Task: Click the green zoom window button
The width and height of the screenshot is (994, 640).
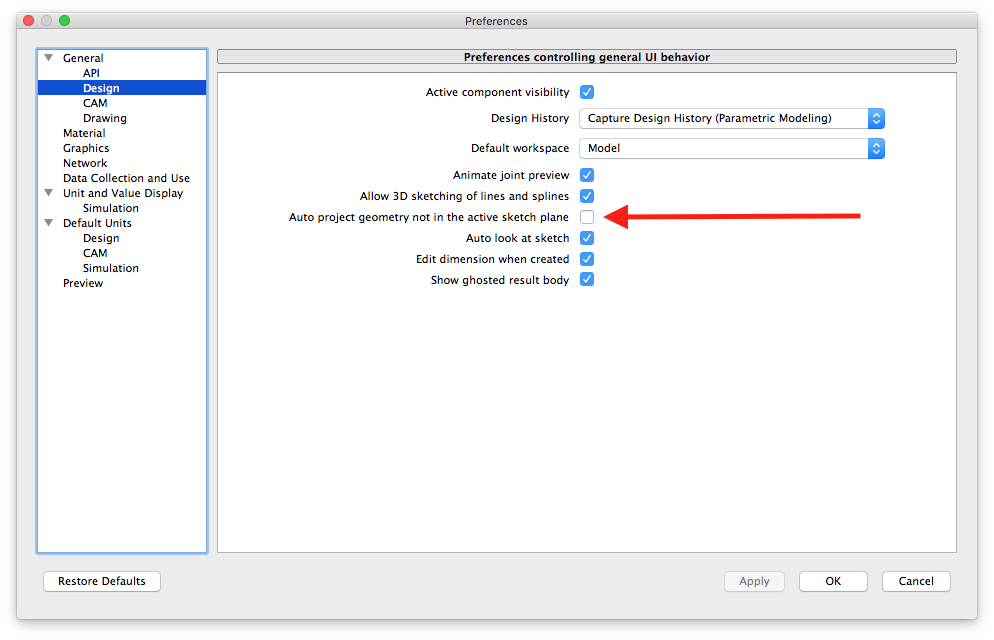Action: pos(64,21)
